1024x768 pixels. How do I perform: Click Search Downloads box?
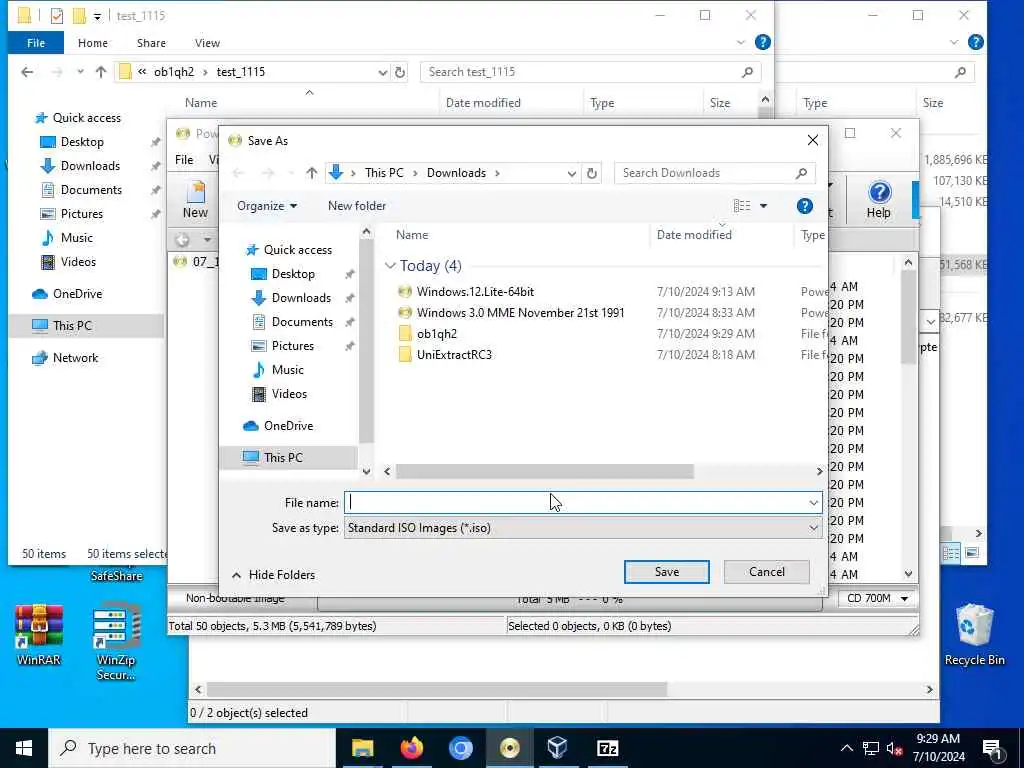point(715,173)
